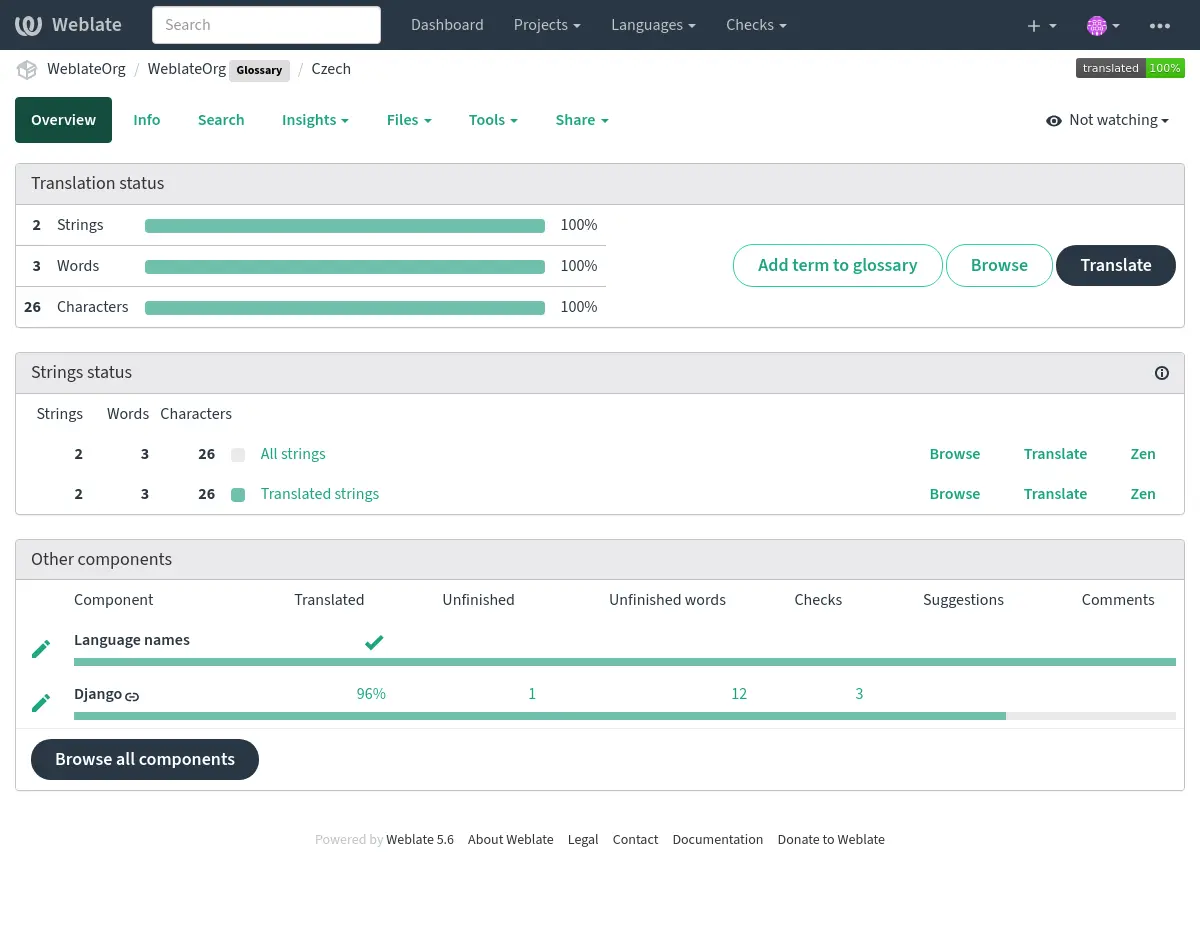Open Donate to Weblate footer link
The width and height of the screenshot is (1200, 951).
click(831, 840)
